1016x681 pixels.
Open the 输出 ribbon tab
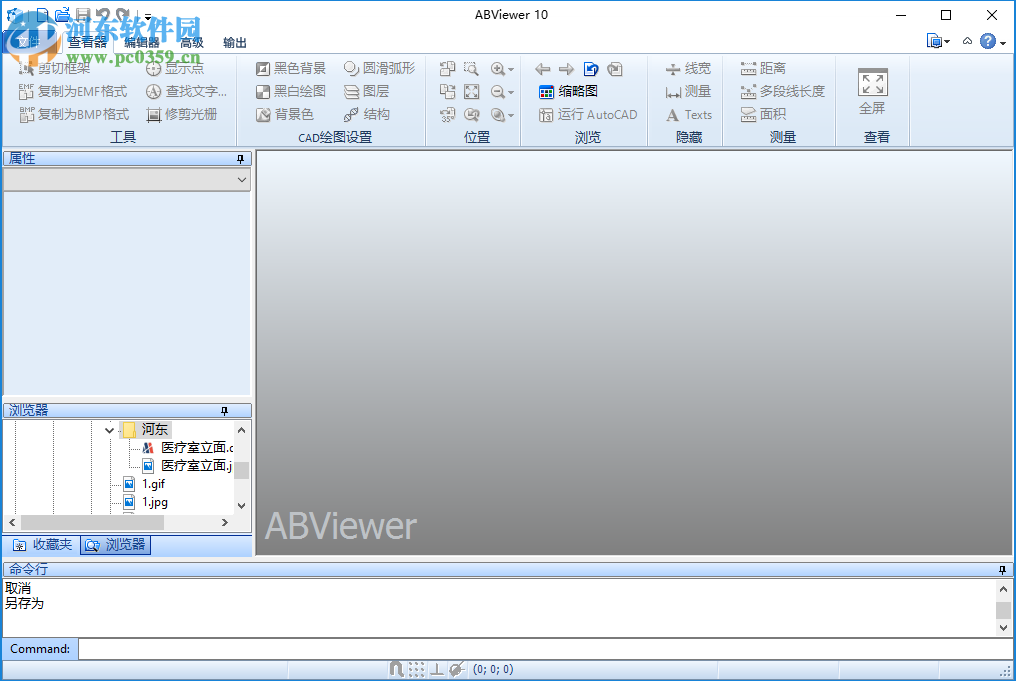[x=236, y=43]
